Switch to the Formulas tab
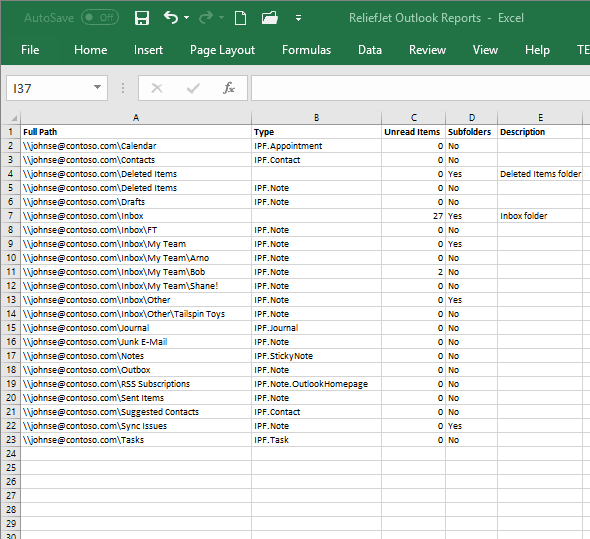Screen dimensions: 590x539 coord(306,50)
